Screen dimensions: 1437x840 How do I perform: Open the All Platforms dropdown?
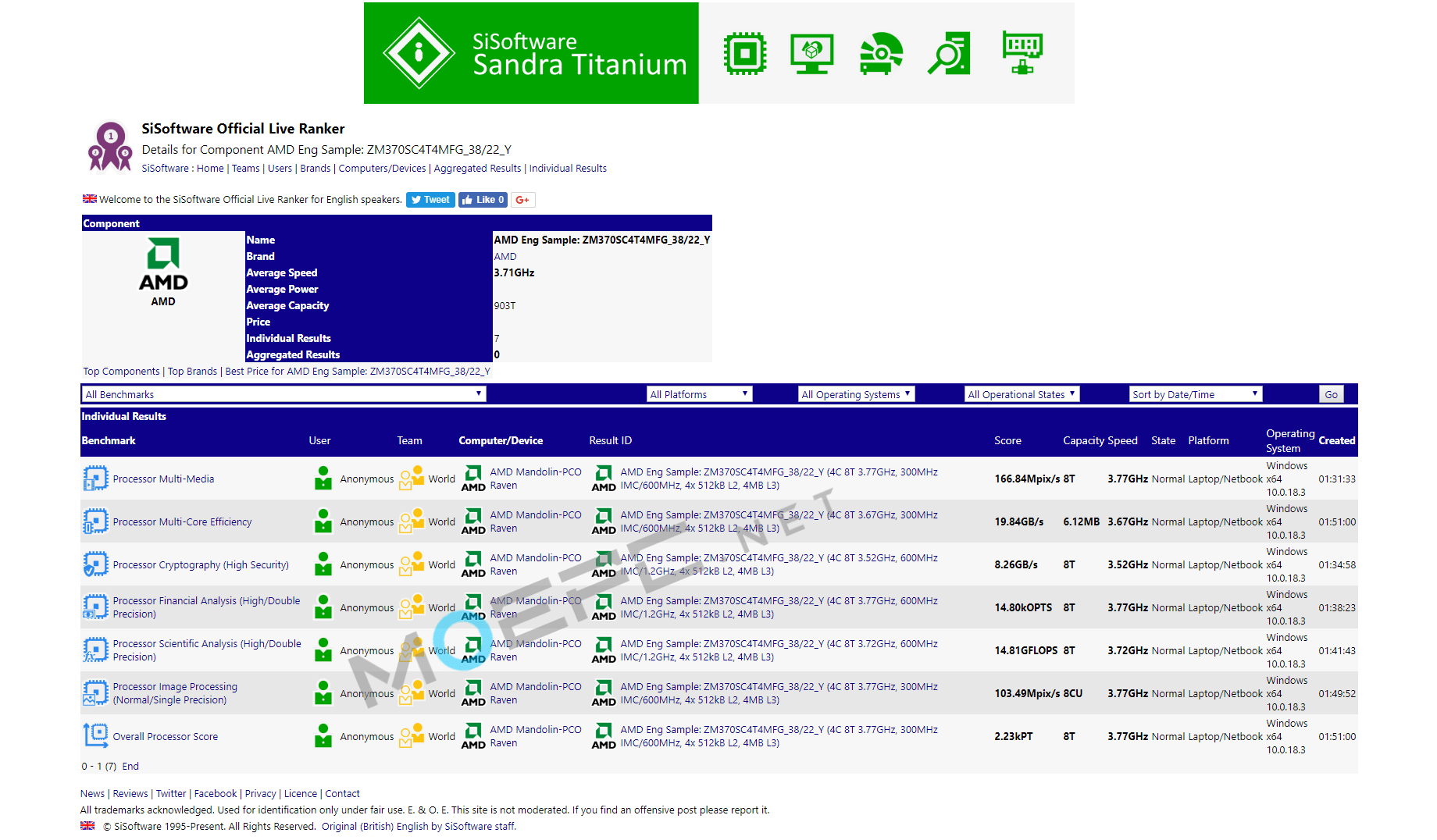point(700,394)
